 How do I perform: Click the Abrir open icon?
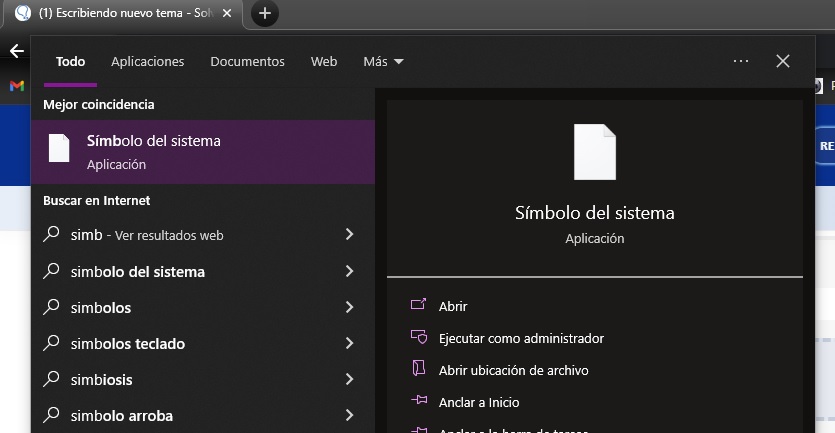419,306
